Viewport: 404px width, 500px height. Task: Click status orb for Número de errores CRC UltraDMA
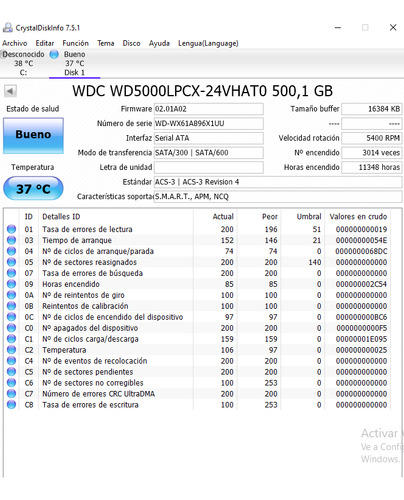pyautogui.click(x=11, y=394)
